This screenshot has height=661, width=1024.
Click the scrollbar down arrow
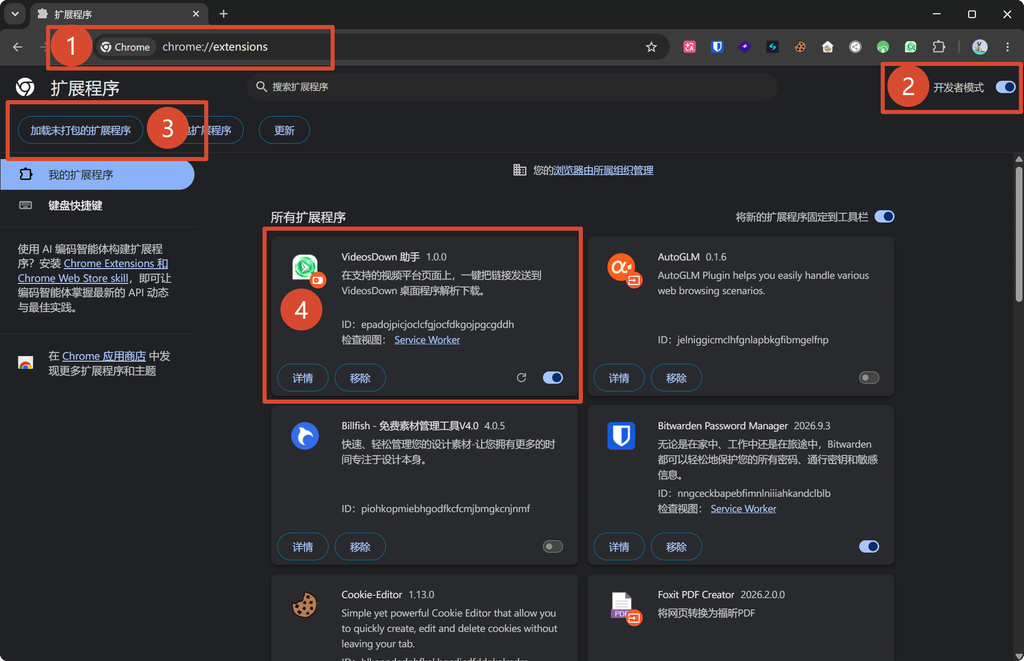click(x=1019, y=656)
